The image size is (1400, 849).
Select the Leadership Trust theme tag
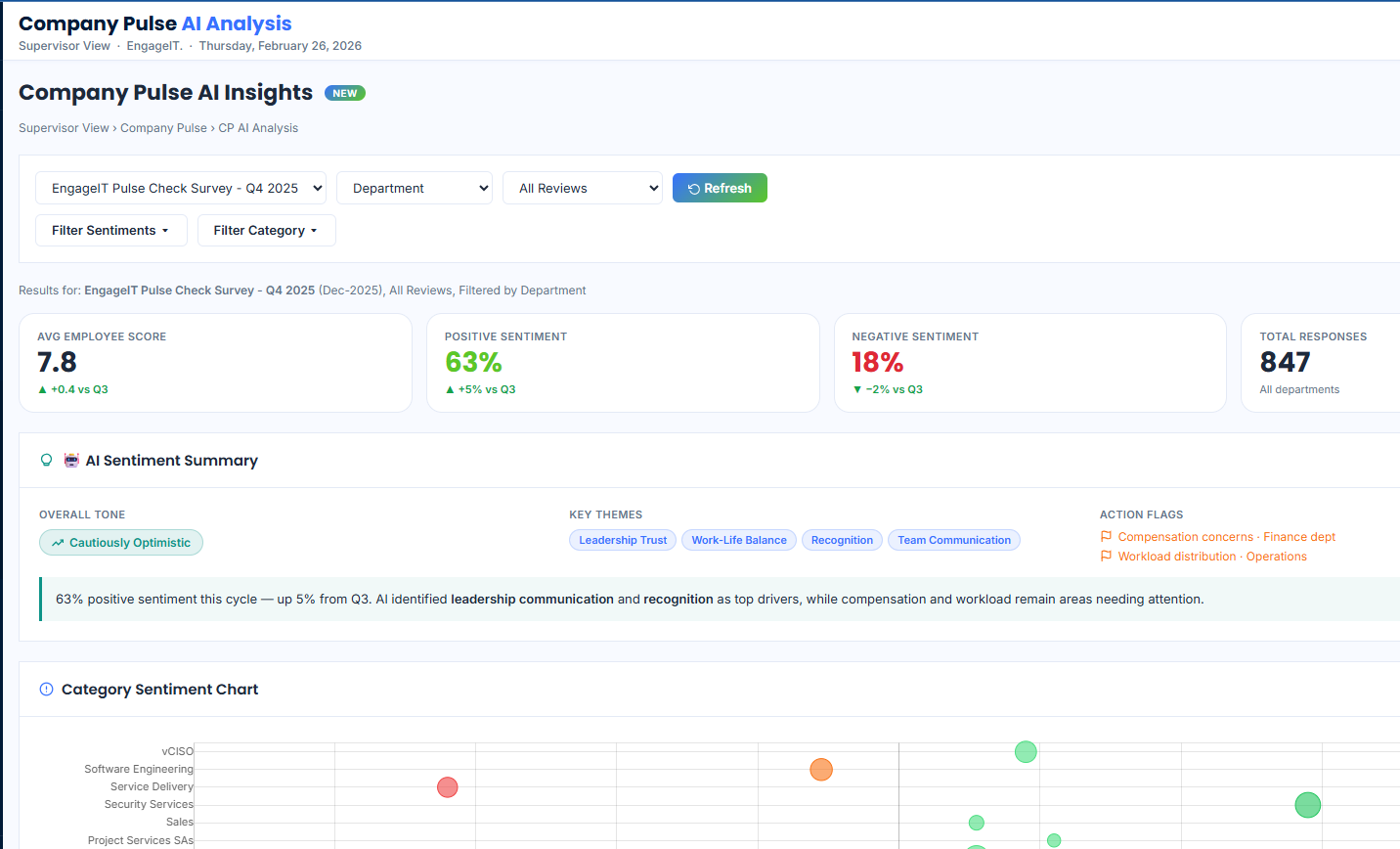coord(623,540)
